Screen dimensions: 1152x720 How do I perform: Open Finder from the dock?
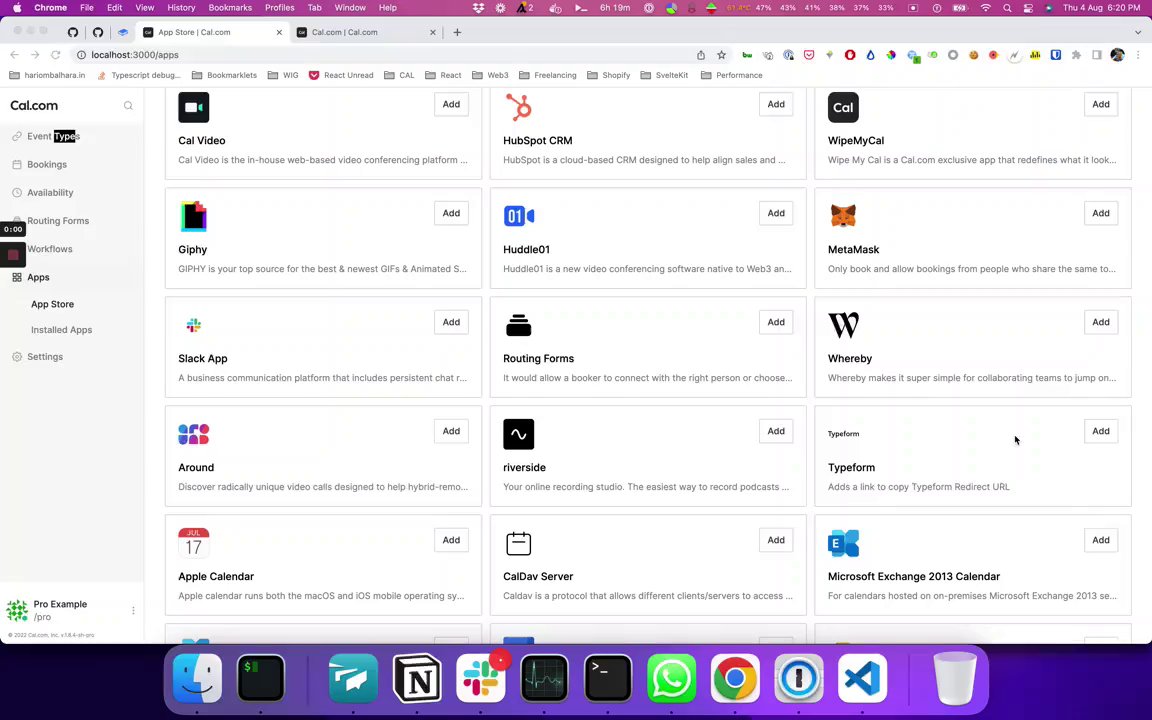(197, 678)
